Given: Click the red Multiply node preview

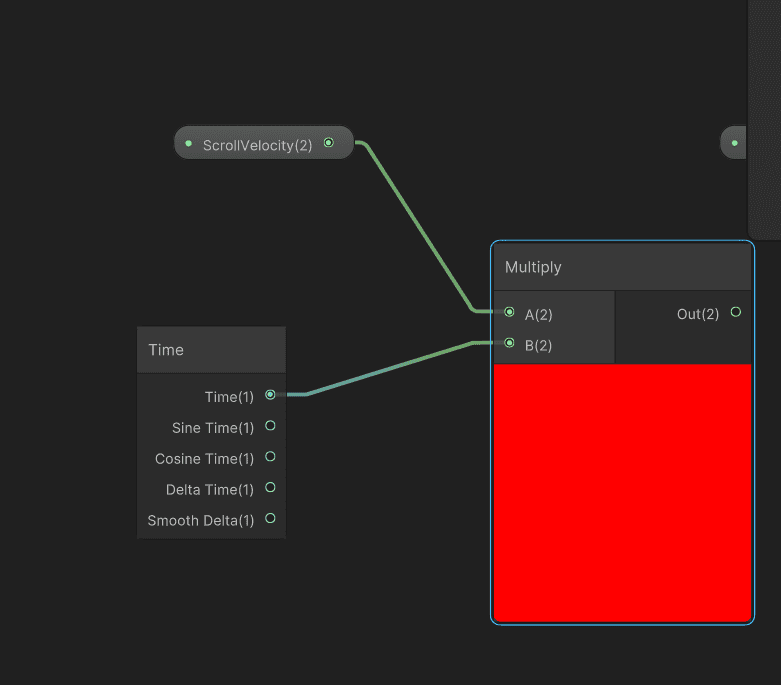Looking at the screenshot, I should [622, 493].
